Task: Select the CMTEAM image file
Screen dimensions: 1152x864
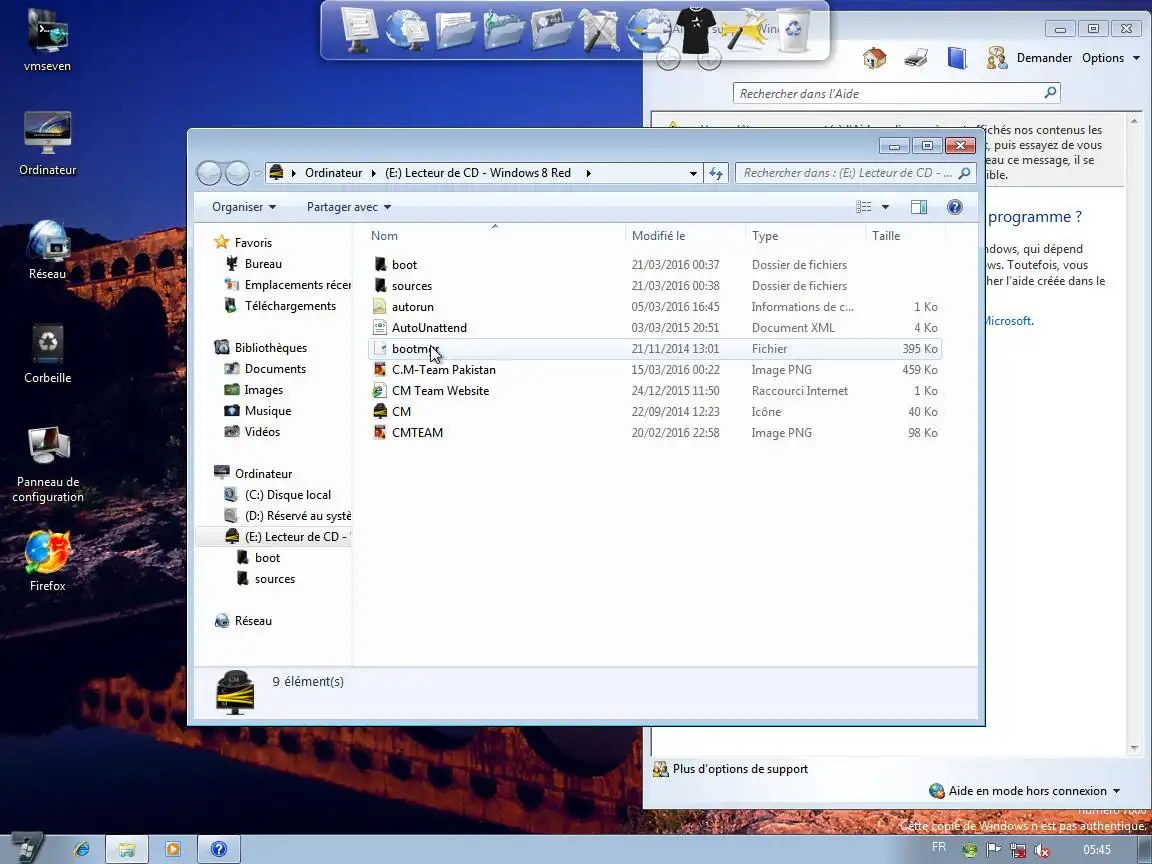Action: [x=417, y=433]
